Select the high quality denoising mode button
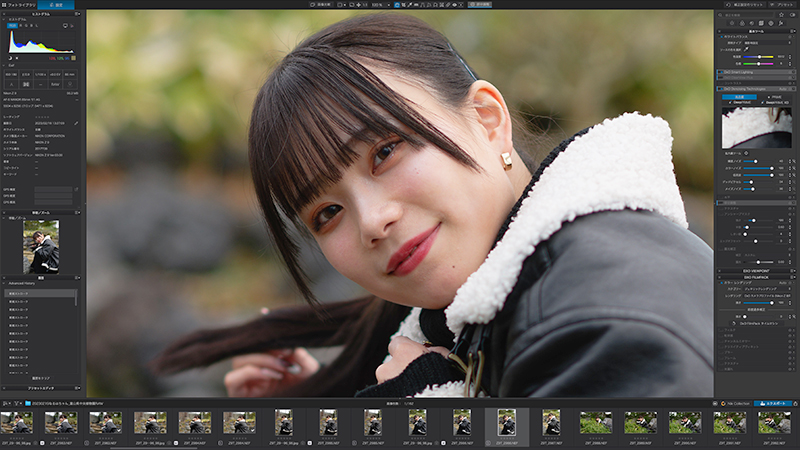 (x=739, y=97)
